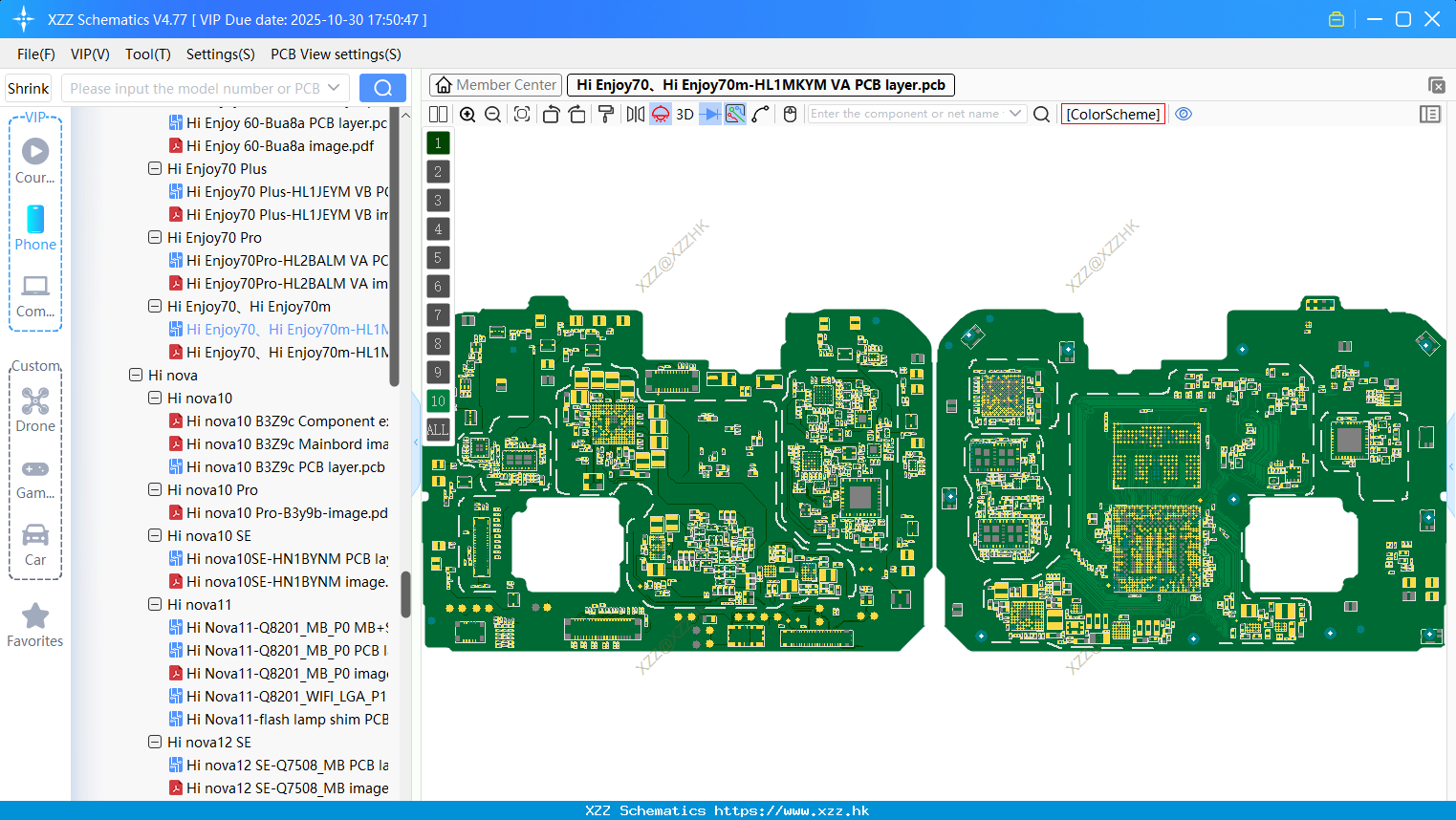Viewport: 1456px width, 820px height.
Task: Zoom in on the PCB view
Action: (467, 115)
